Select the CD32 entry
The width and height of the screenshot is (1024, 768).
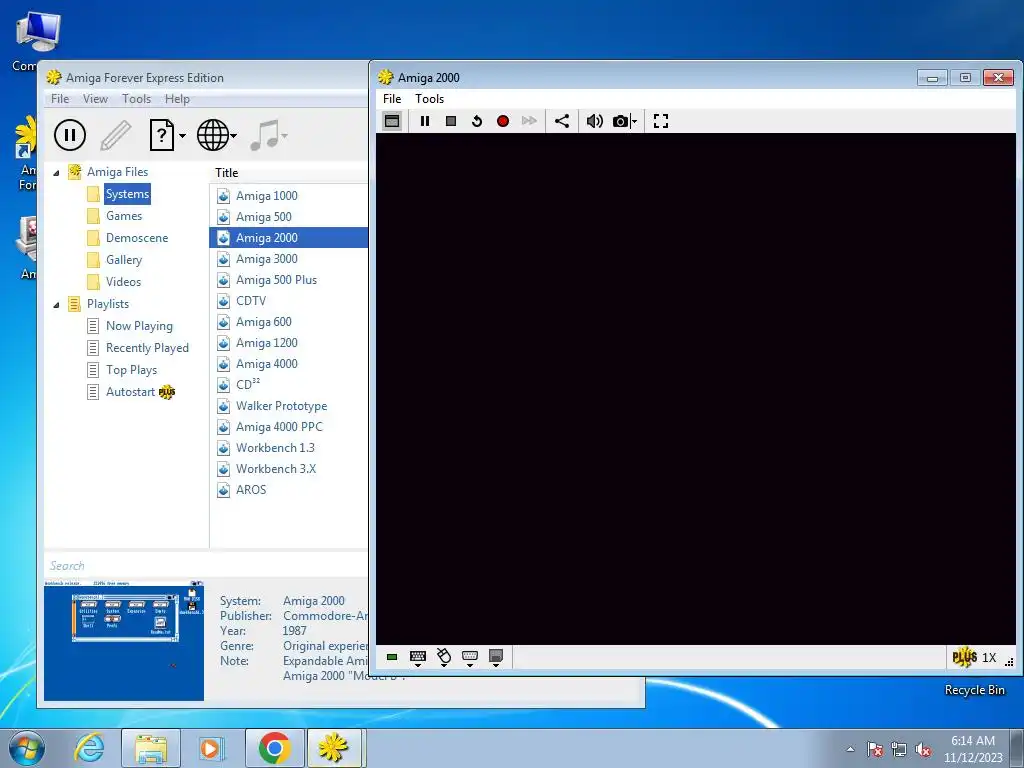(x=289, y=385)
